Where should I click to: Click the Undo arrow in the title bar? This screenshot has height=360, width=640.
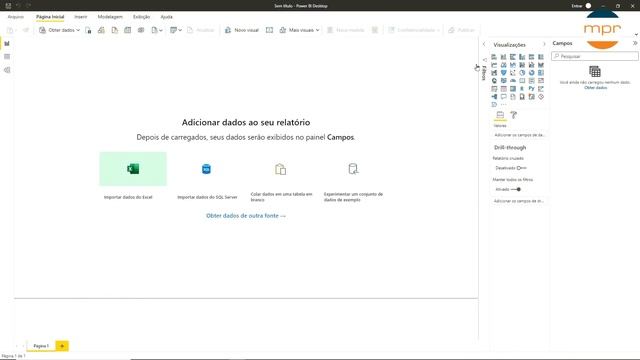click(18, 6)
